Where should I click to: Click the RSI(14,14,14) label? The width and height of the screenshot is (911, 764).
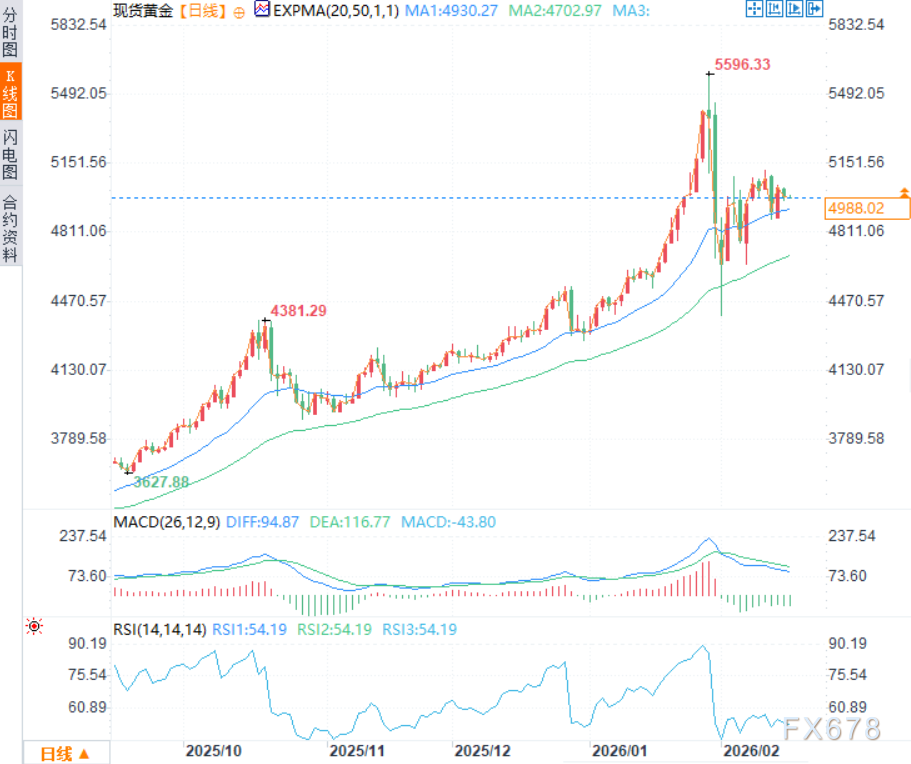[x=161, y=629]
